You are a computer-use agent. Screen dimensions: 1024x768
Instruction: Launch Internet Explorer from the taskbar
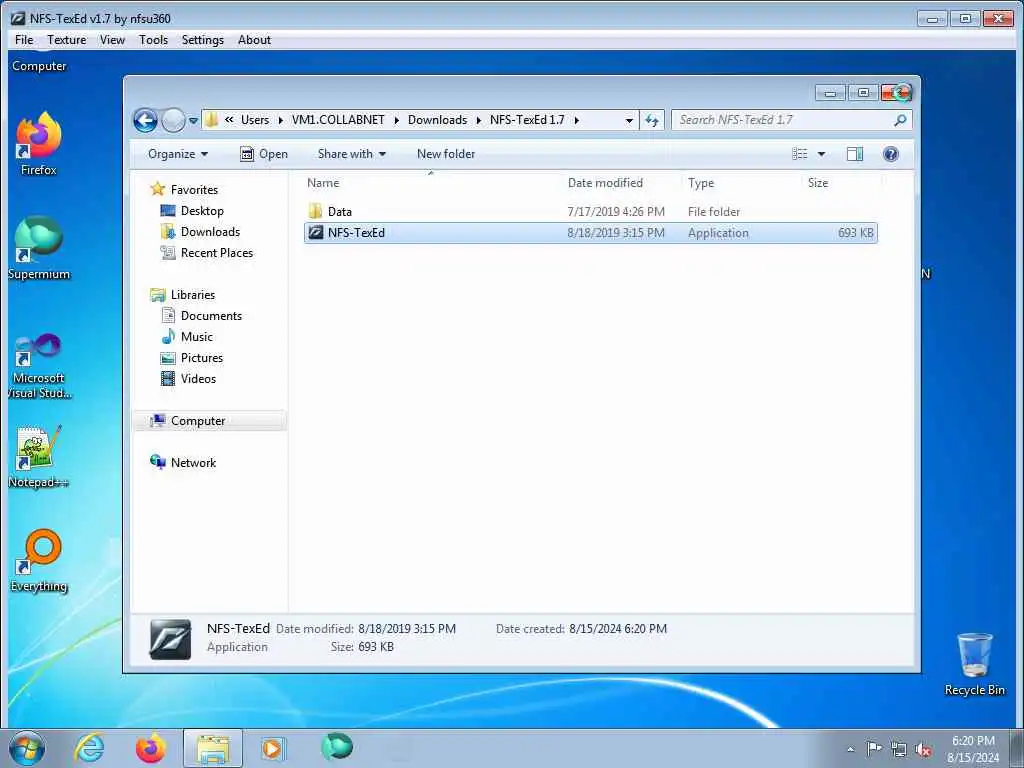click(89, 748)
